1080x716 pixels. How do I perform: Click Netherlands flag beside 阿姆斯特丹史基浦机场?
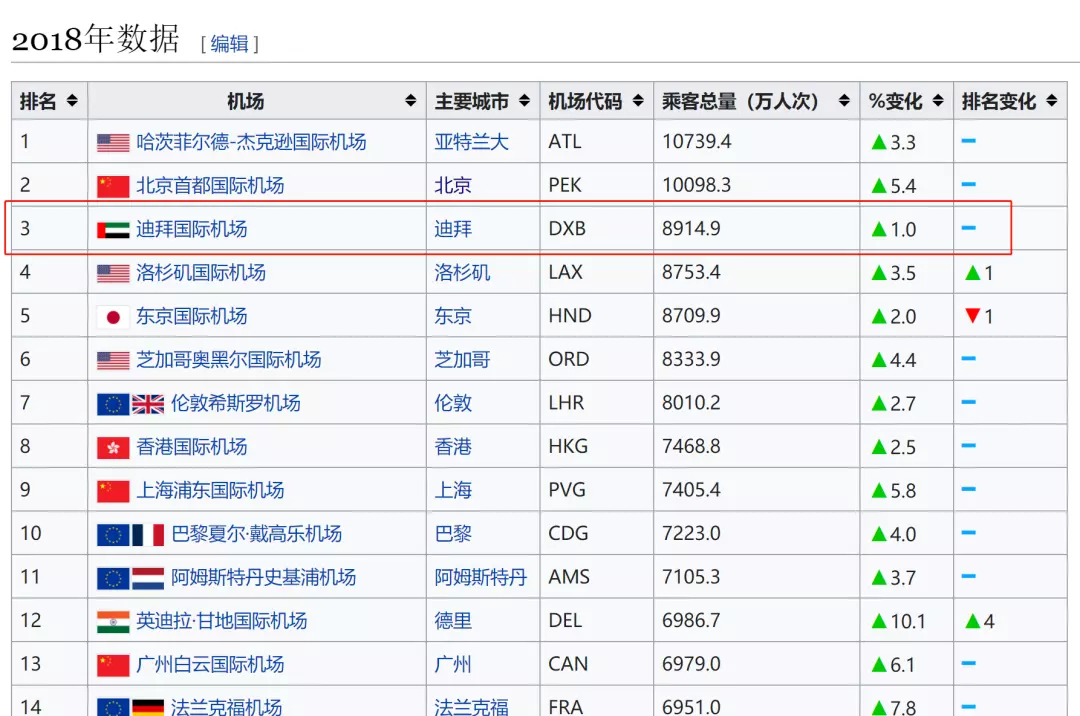(x=148, y=578)
